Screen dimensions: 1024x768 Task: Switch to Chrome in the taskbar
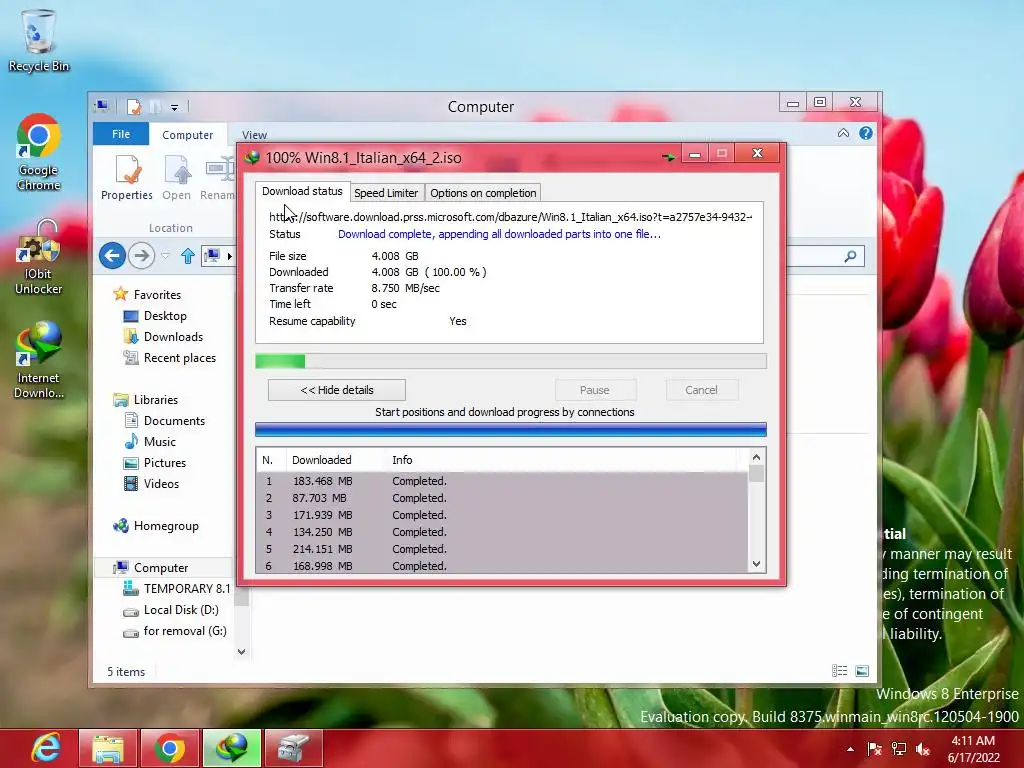pos(169,748)
